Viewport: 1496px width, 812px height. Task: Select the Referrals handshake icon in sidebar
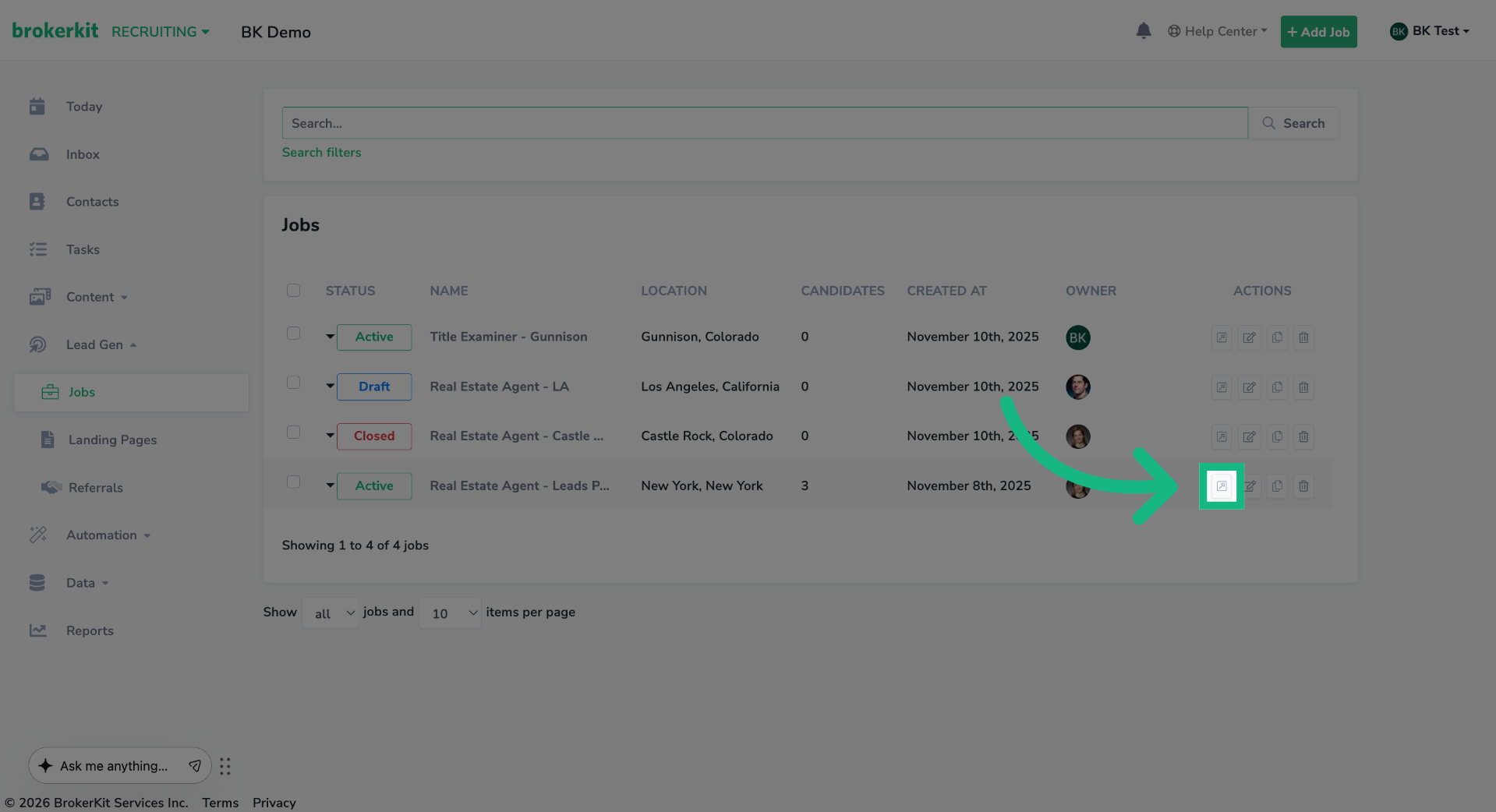50,487
